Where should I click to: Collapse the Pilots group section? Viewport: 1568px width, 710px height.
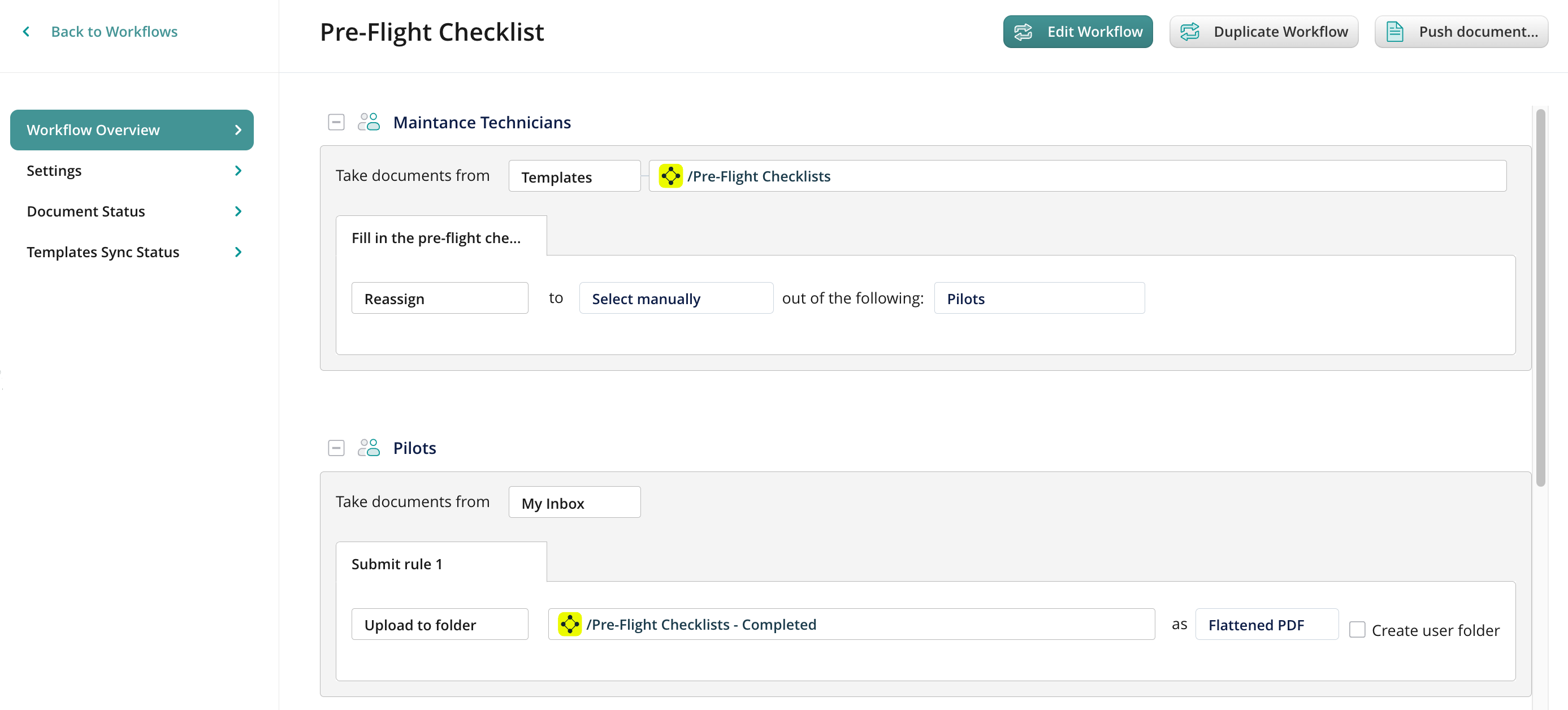coord(336,448)
